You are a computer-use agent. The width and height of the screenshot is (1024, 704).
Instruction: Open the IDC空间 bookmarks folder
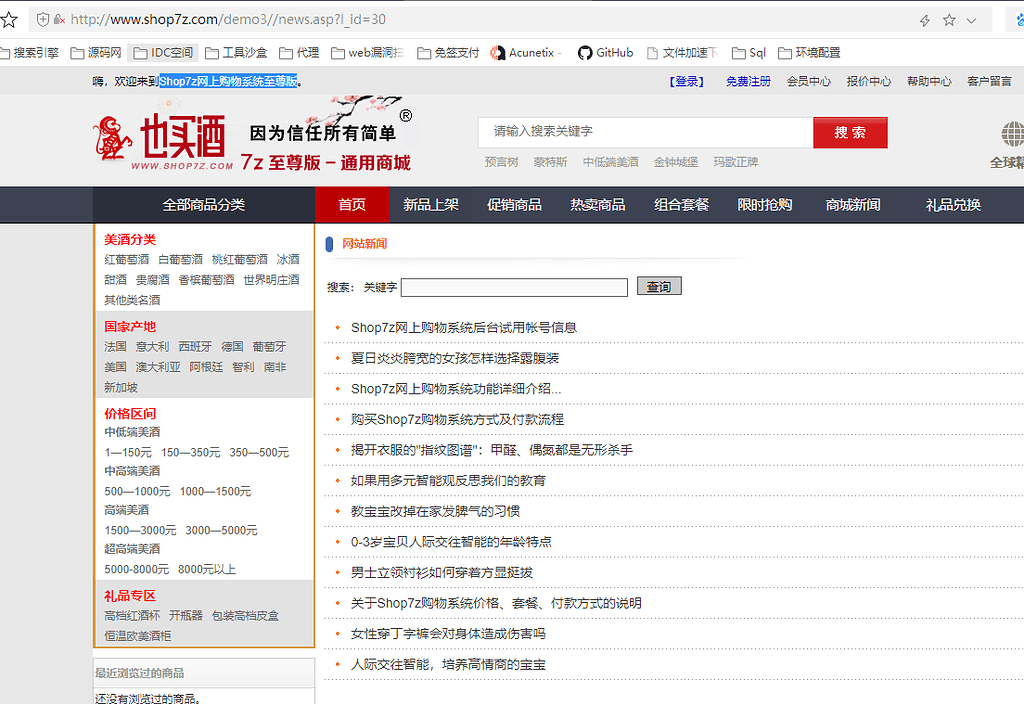click(163, 52)
